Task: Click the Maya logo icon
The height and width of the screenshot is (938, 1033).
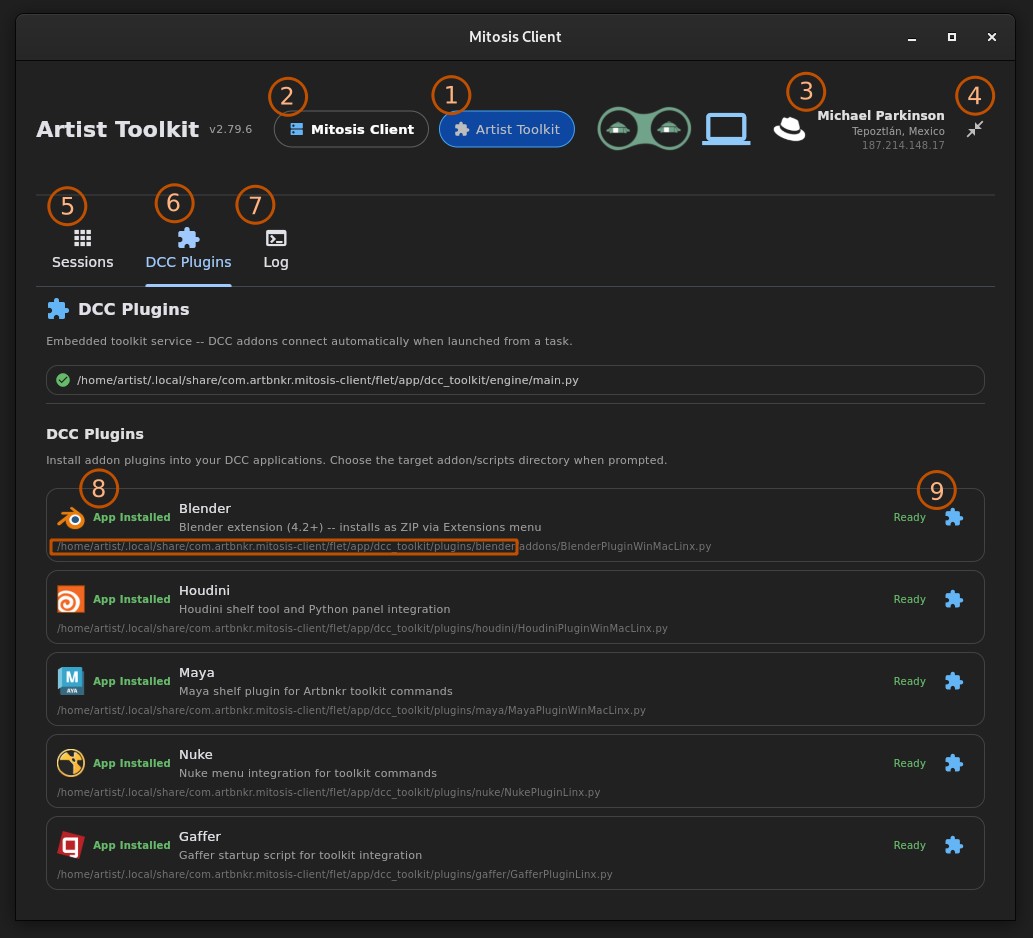Action: 70,681
